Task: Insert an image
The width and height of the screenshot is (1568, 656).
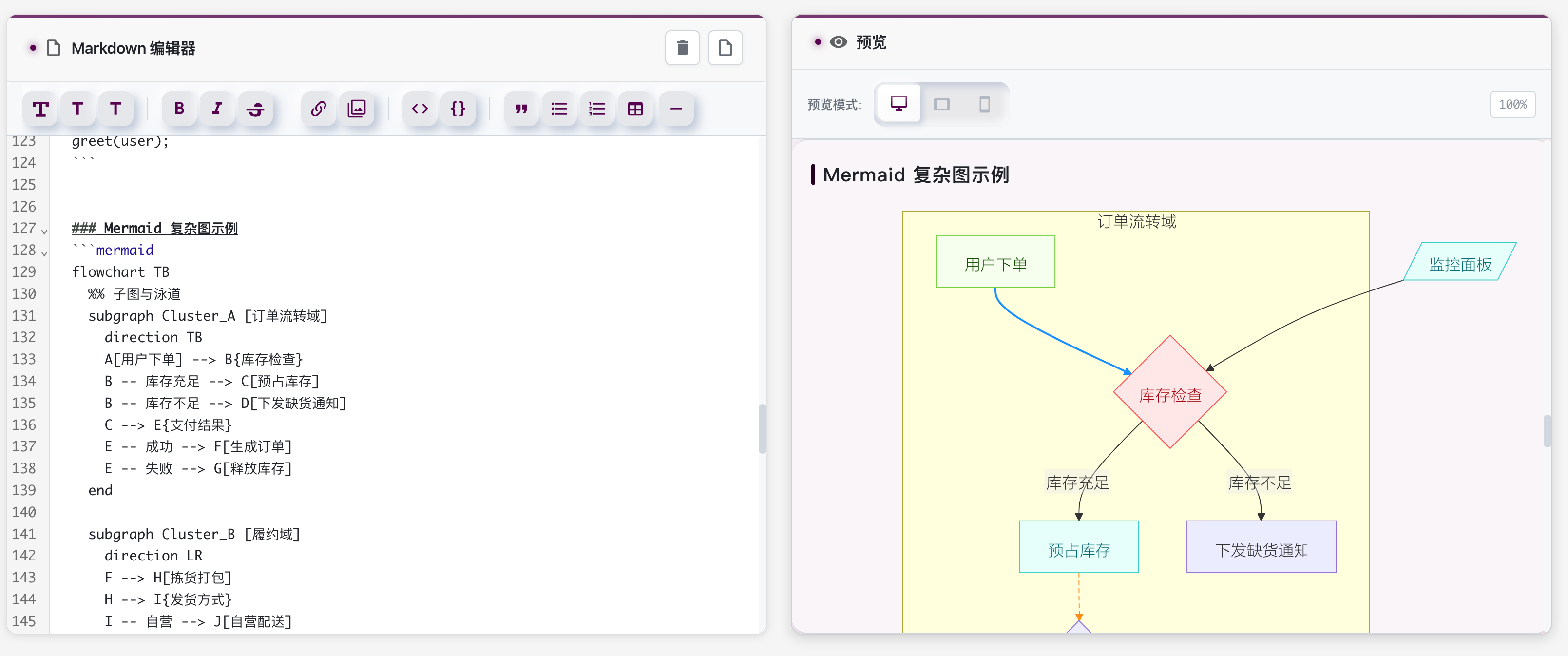Action: coord(357,109)
